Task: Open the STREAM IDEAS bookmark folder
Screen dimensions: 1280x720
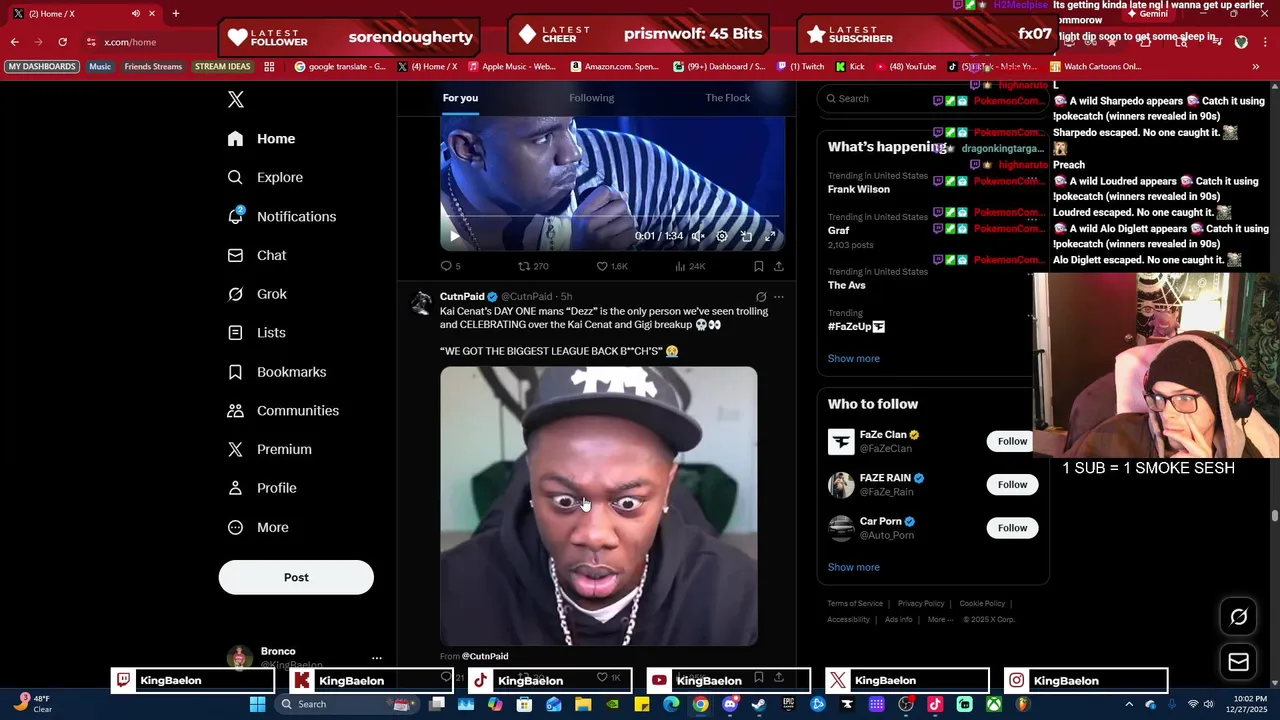Action: tap(223, 67)
